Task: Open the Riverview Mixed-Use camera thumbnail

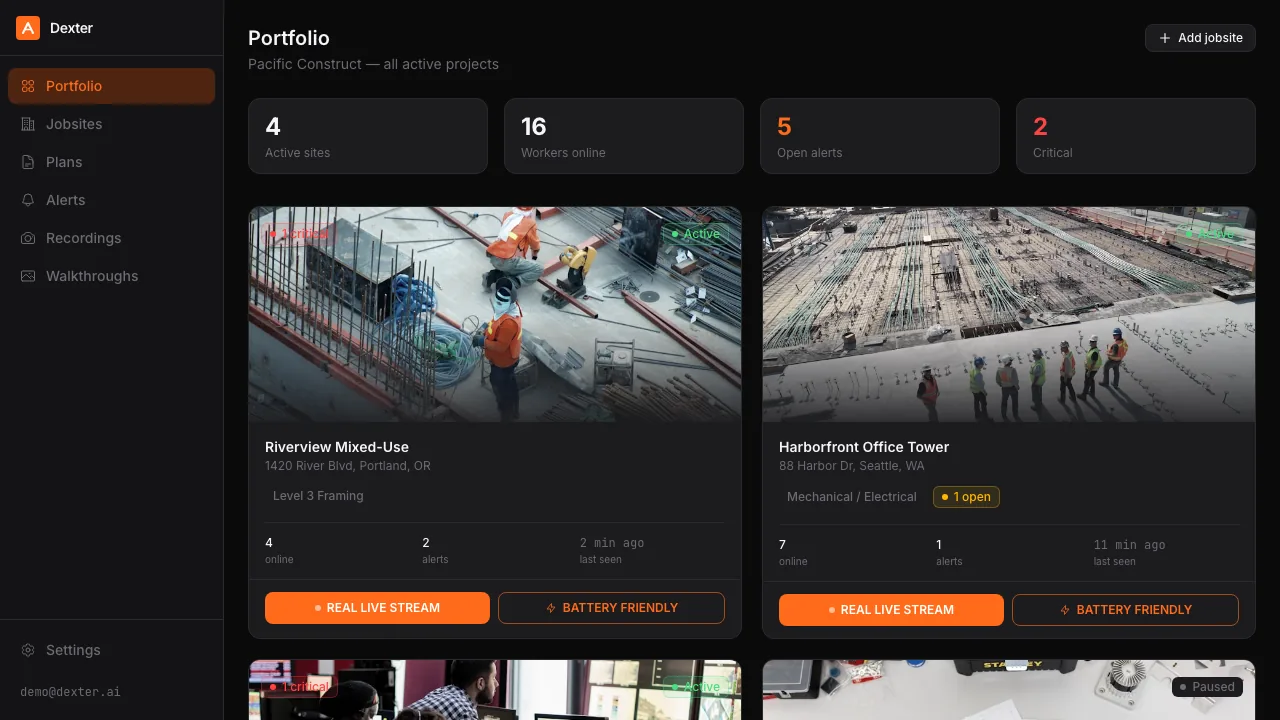Action: coord(495,314)
